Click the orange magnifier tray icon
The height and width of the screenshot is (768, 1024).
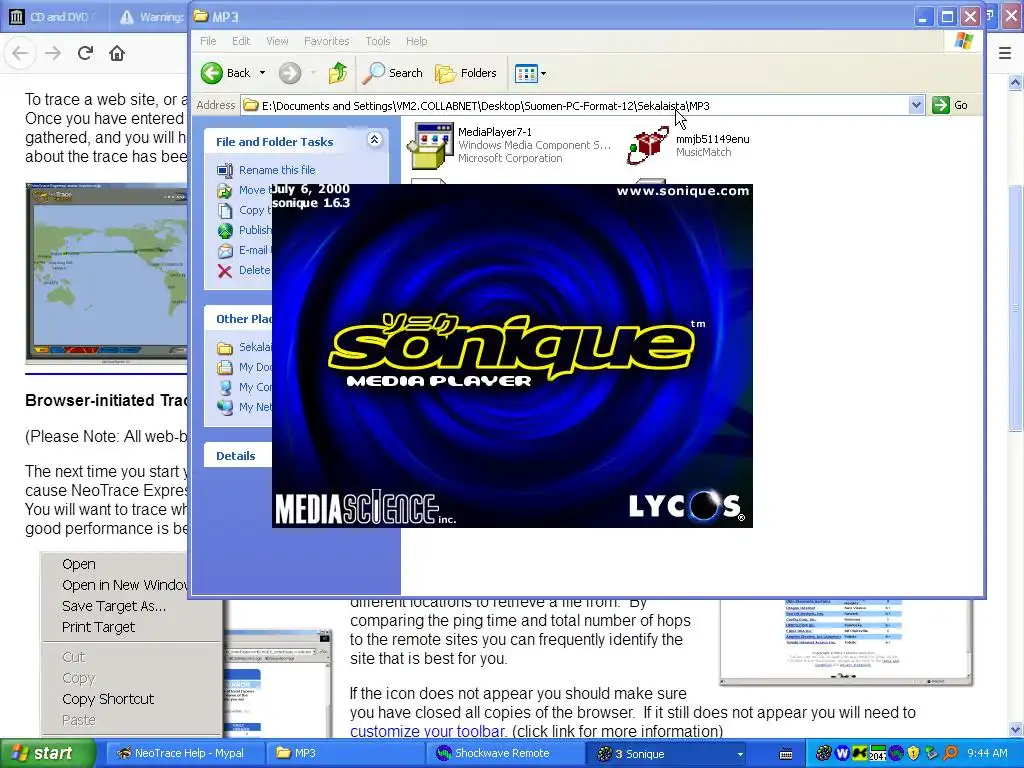click(x=950, y=754)
